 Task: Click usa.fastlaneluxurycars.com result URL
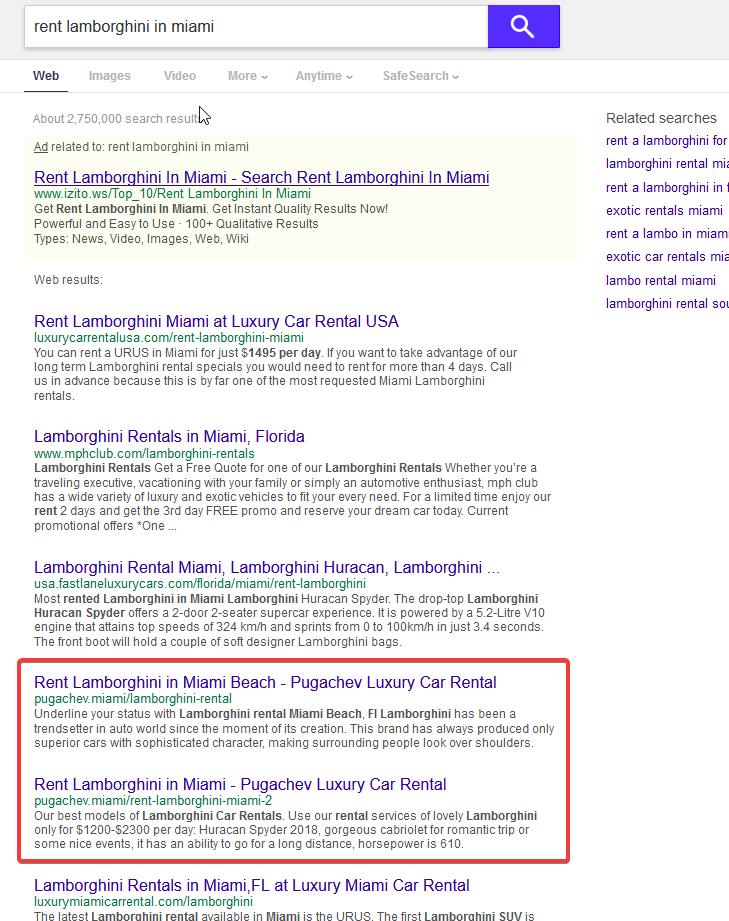[x=200, y=584]
